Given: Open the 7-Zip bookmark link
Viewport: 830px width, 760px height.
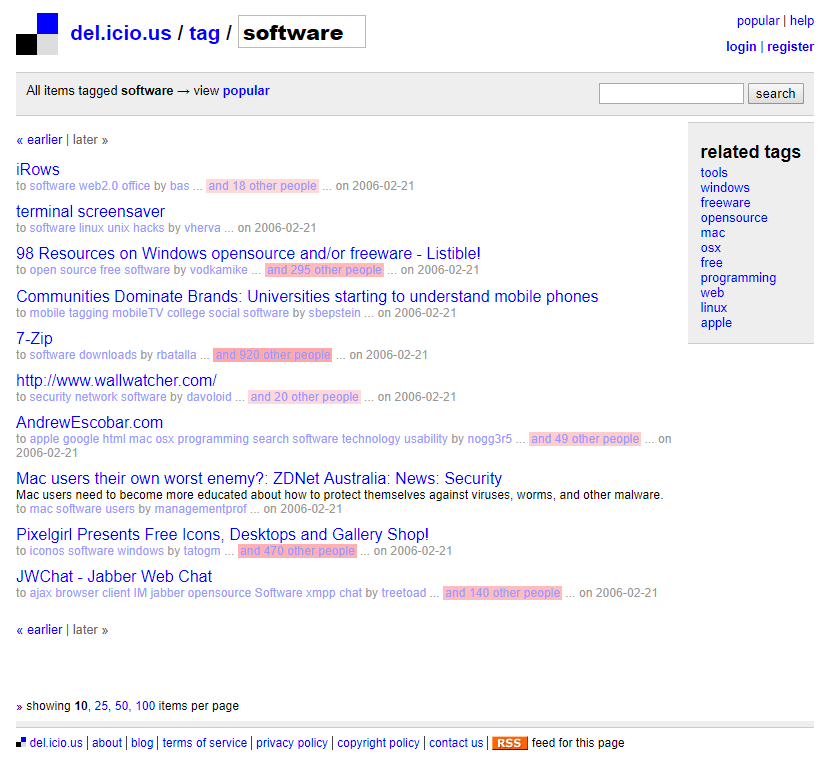Looking at the screenshot, I should [x=35, y=339].
